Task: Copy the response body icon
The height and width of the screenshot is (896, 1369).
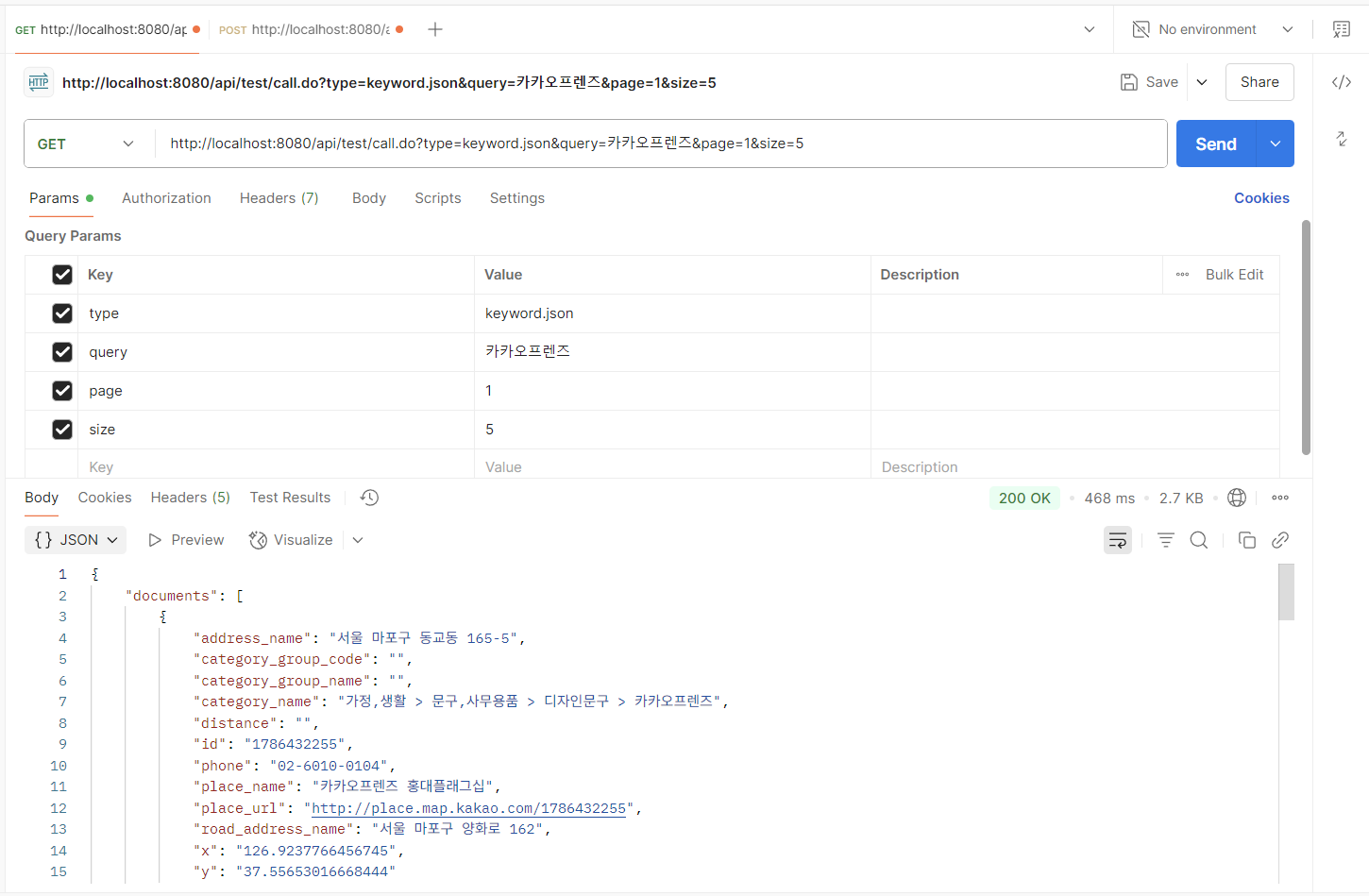Action: [x=1247, y=540]
